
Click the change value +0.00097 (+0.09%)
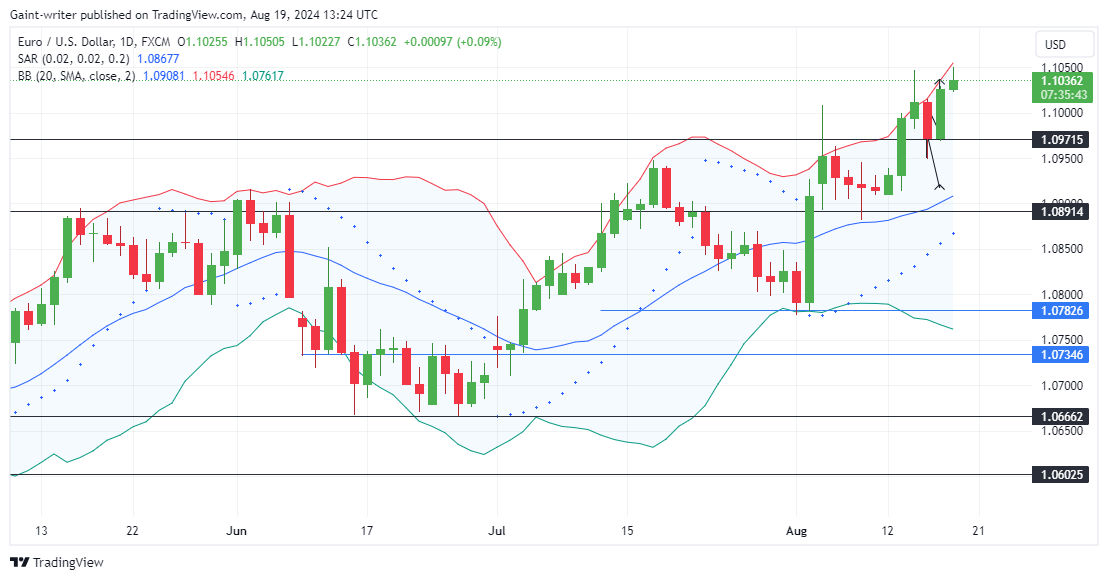pyautogui.click(x=452, y=42)
